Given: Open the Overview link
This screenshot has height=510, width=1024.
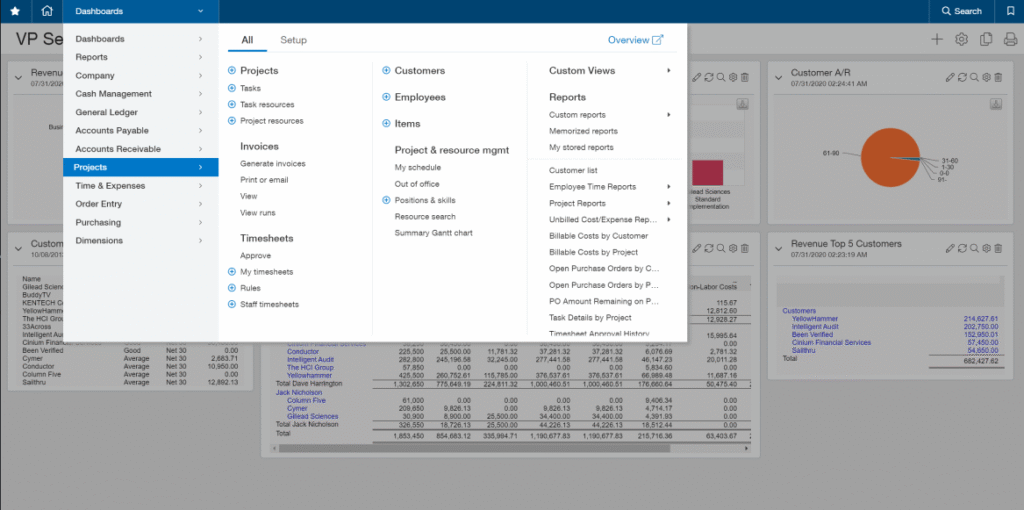Looking at the screenshot, I should [635, 40].
